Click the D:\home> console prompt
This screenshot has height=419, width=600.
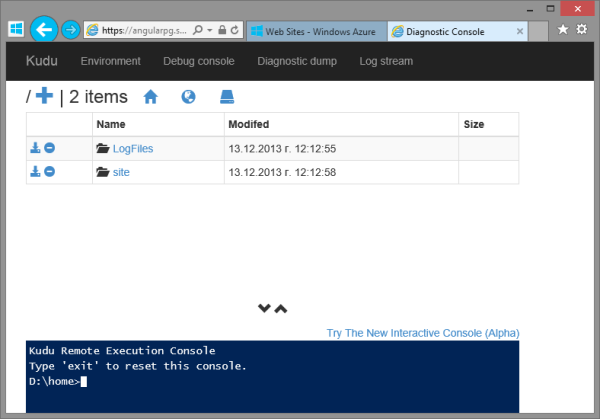tap(54, 382)
